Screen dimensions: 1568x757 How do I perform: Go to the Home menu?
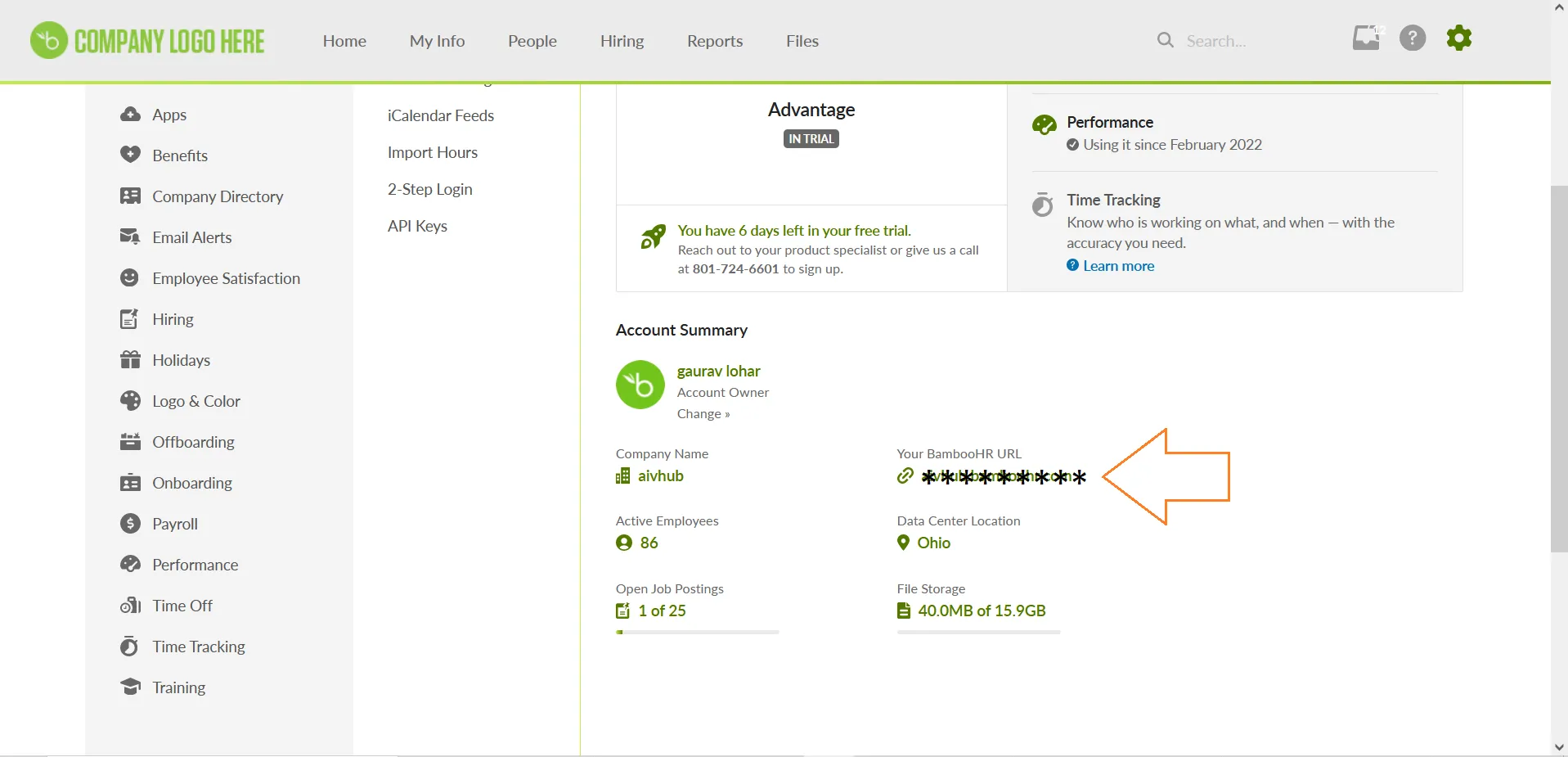point(344,41)
